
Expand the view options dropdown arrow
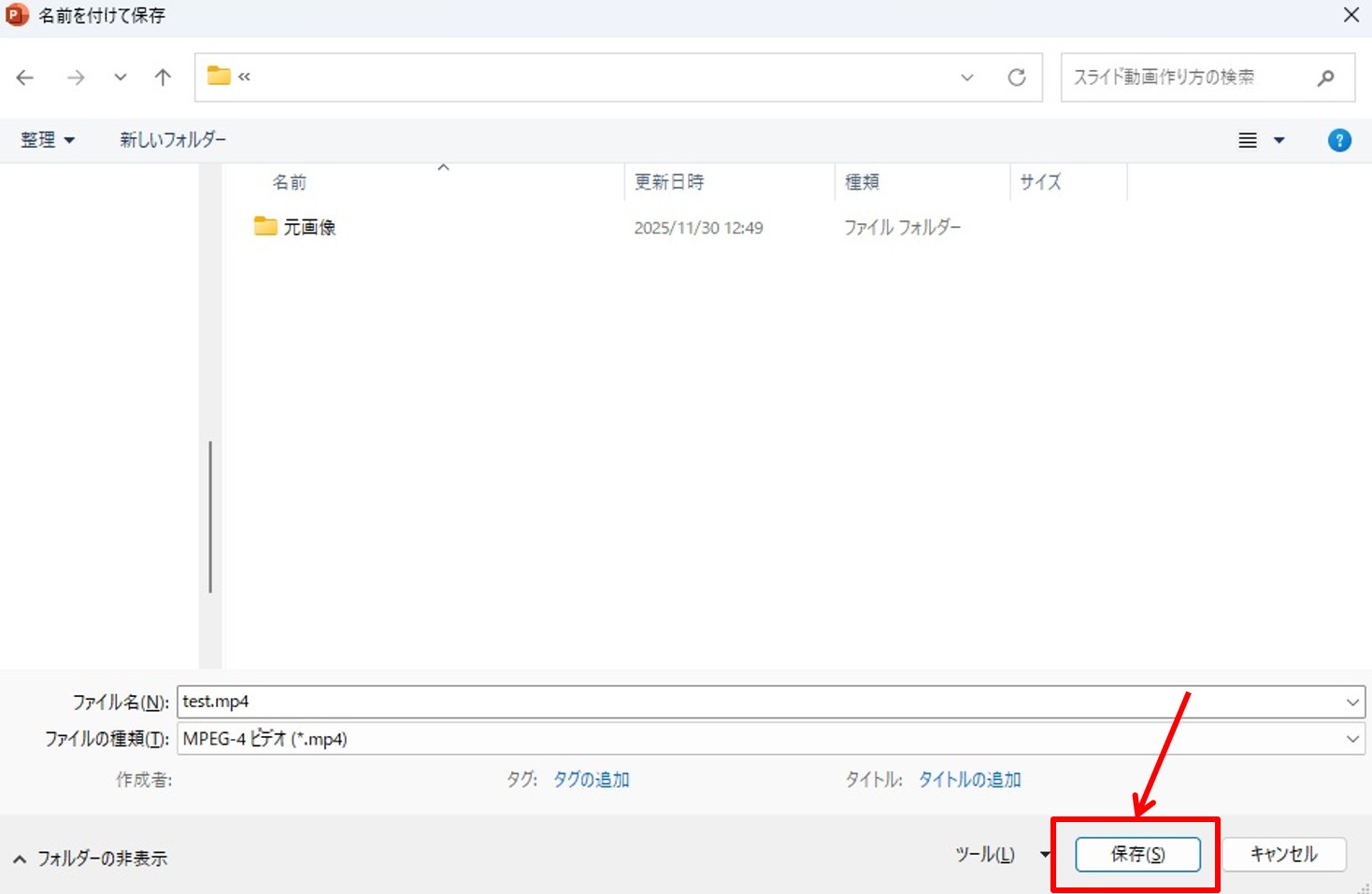click(1279, 140)
